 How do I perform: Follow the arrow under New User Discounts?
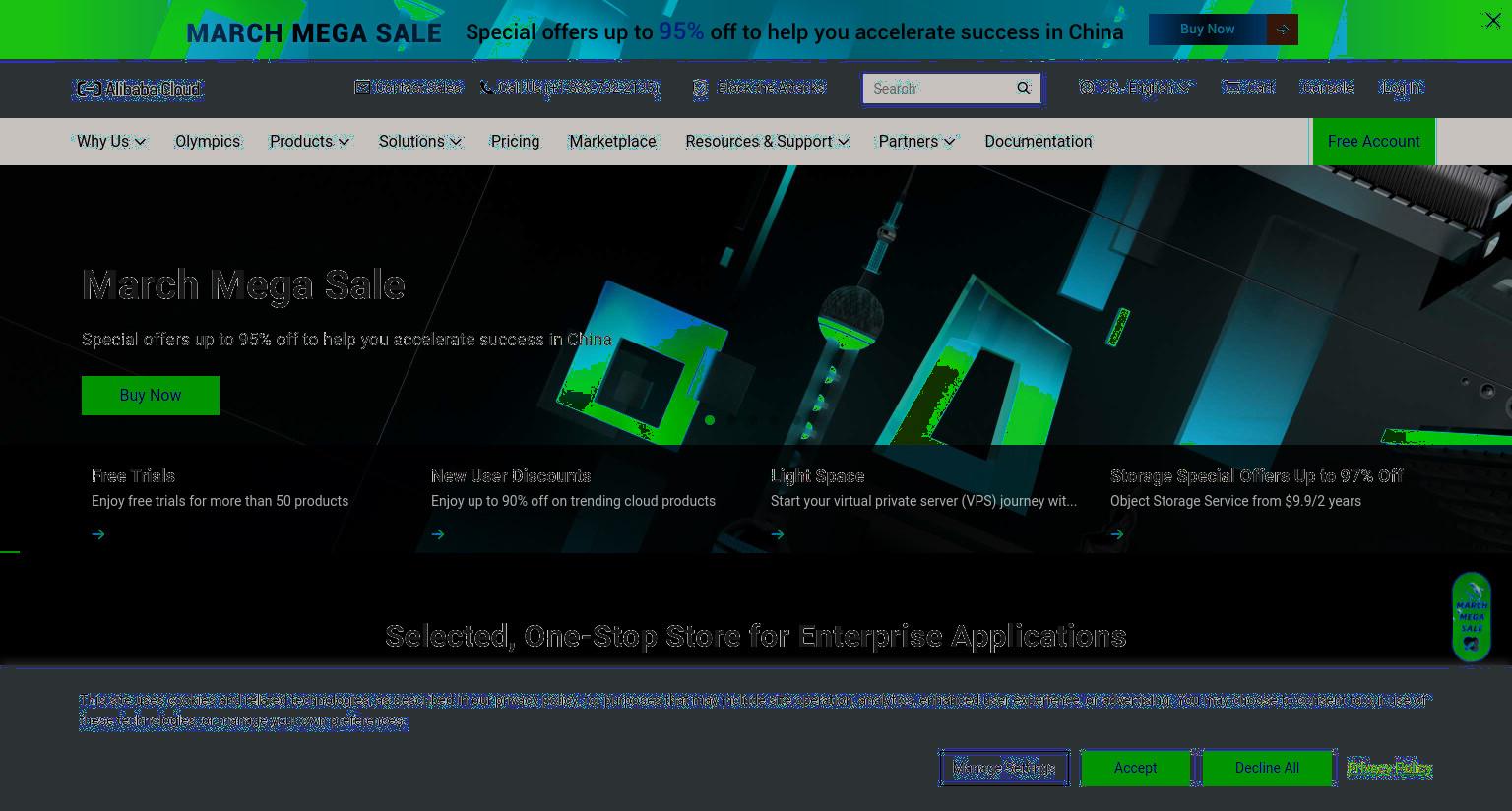(x=438, y=534)
